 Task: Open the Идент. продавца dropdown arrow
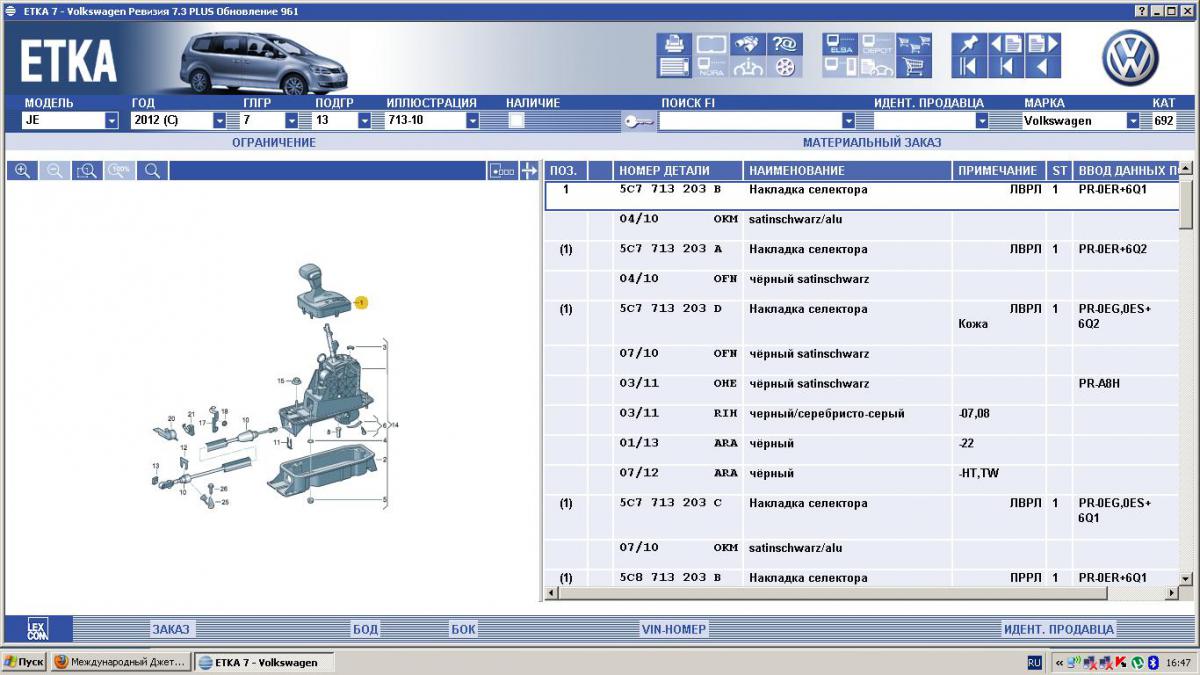point(982,120)
